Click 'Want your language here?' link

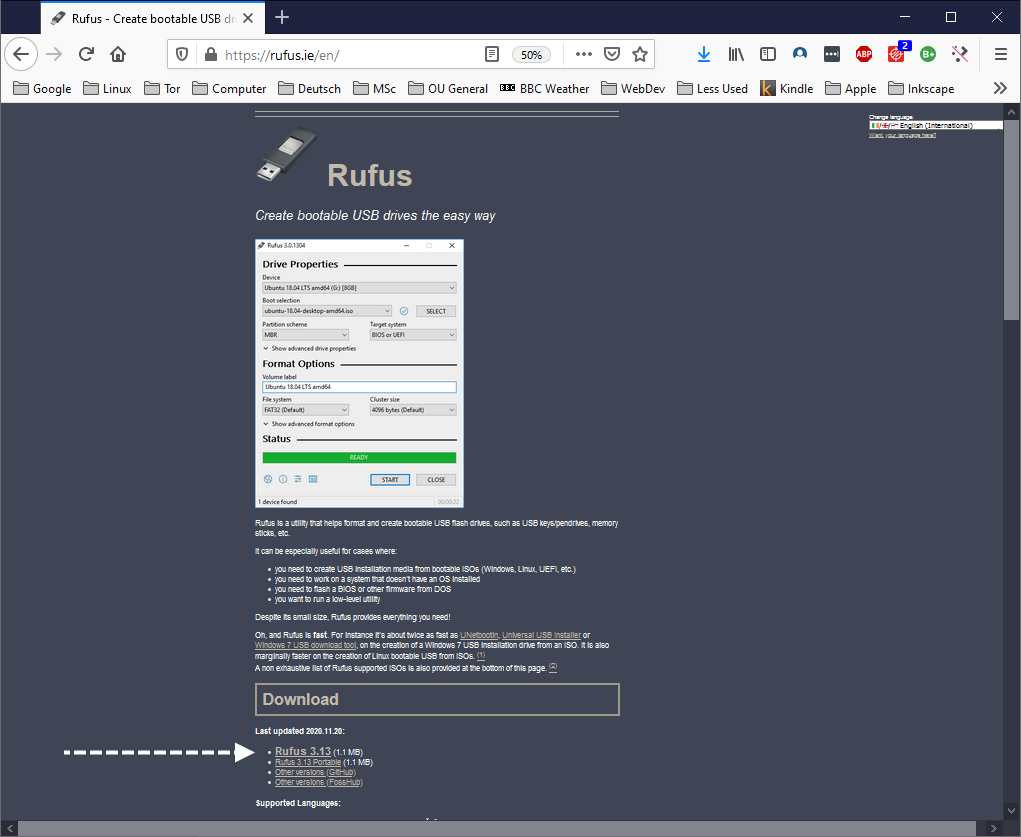902,135
